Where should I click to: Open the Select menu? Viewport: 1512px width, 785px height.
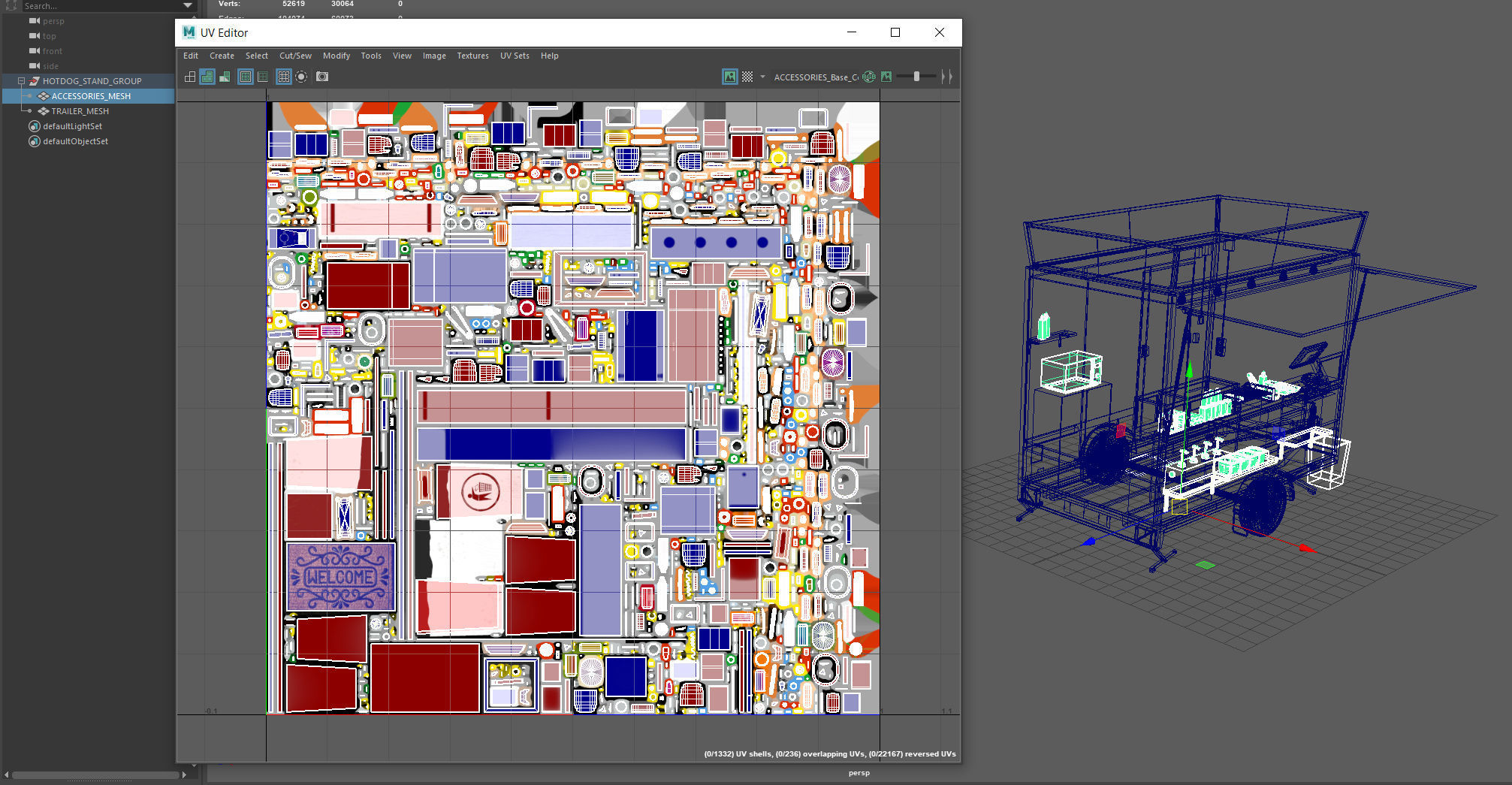click(257, 56)
